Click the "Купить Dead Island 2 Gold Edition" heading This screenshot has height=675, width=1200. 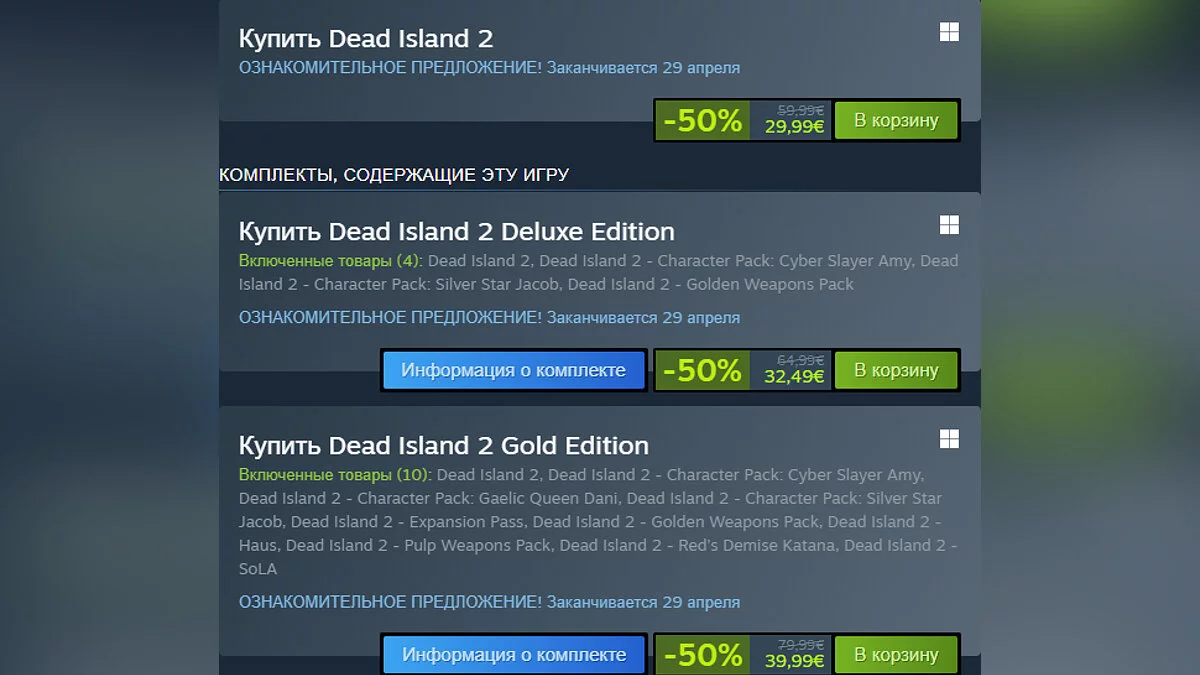coord(443,446)
